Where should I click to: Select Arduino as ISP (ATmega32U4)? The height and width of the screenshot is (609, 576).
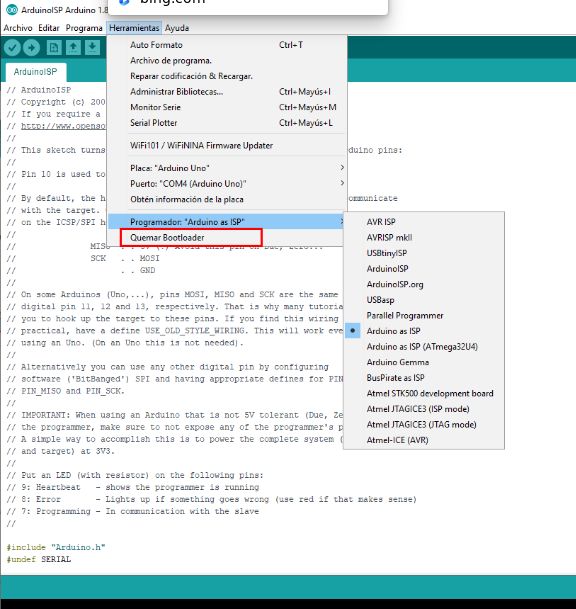pos(424,346)
